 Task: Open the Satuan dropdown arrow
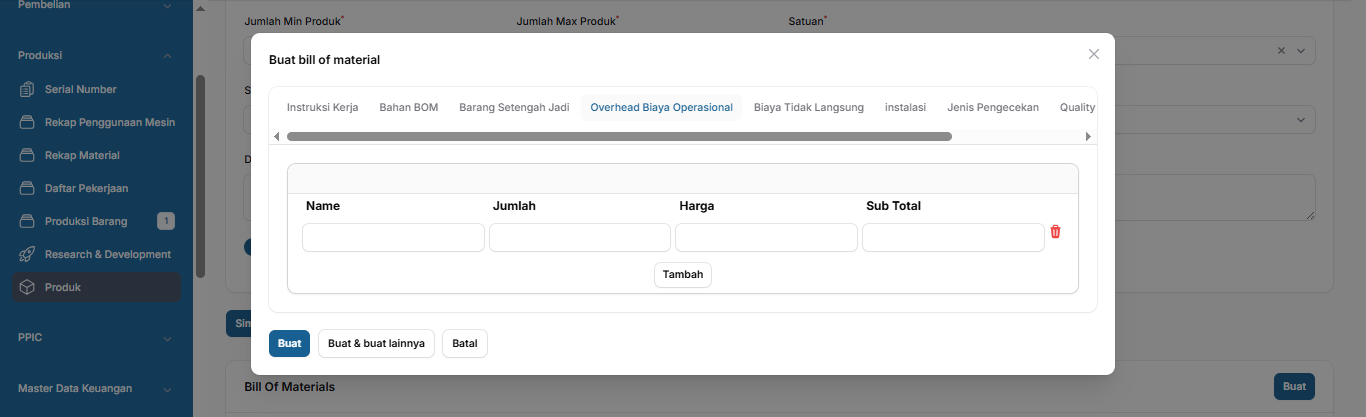click(1301, 51)
